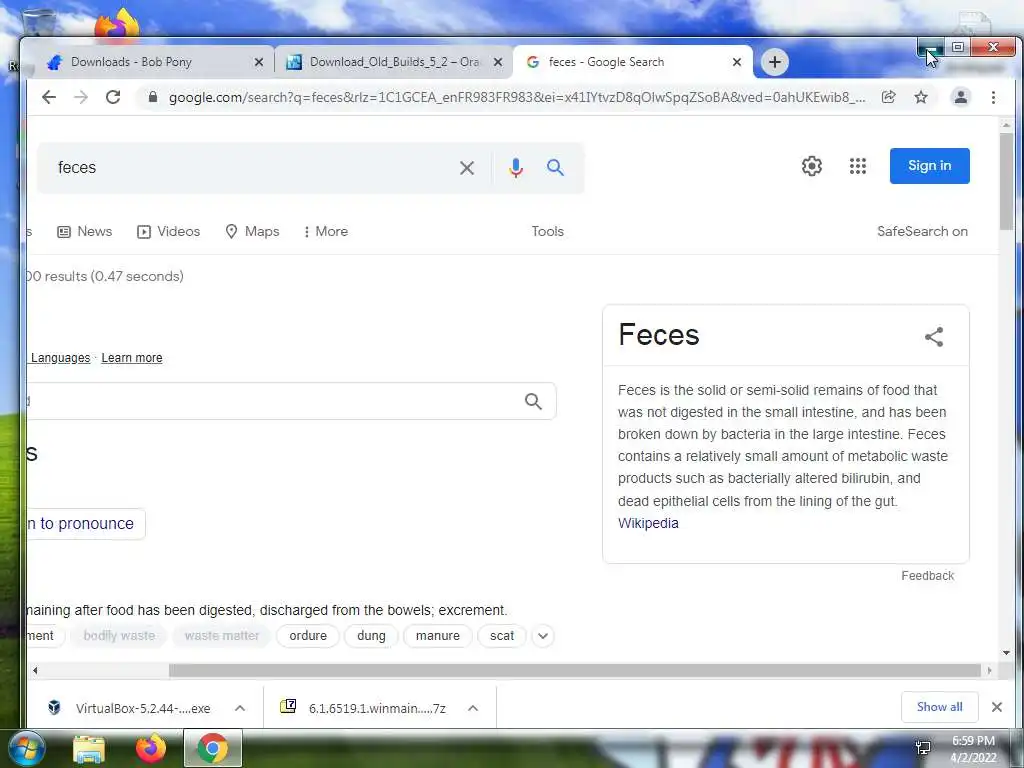Launch Firefox from the taskbar
1024x768 pixels.
[151, 748]
